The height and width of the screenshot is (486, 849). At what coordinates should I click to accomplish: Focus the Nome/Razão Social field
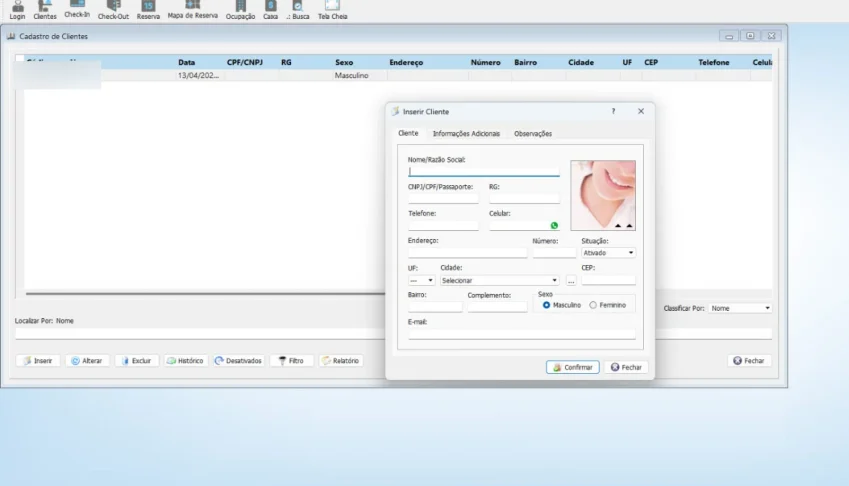point(484,172)
